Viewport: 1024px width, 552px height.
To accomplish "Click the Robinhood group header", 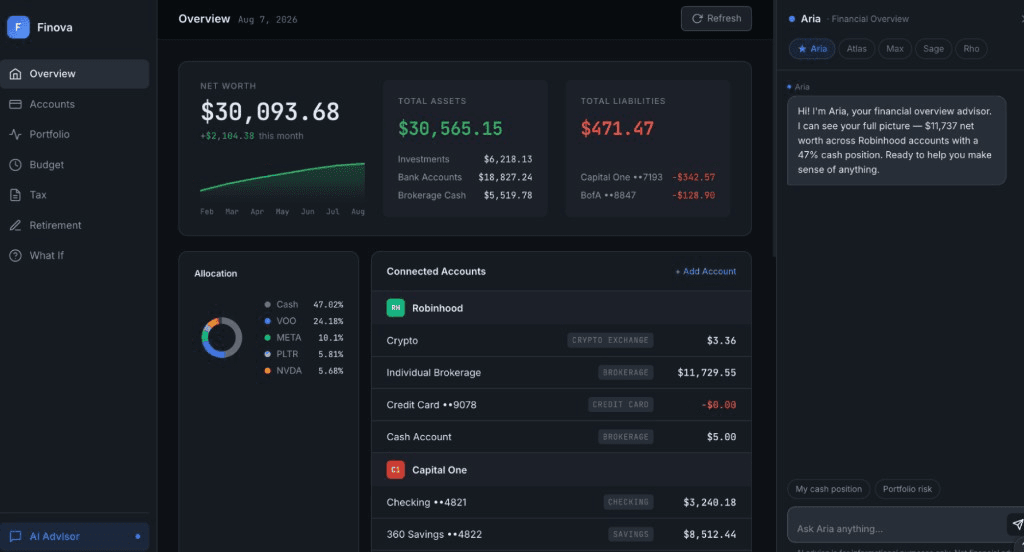I will (x=561, y=308).
